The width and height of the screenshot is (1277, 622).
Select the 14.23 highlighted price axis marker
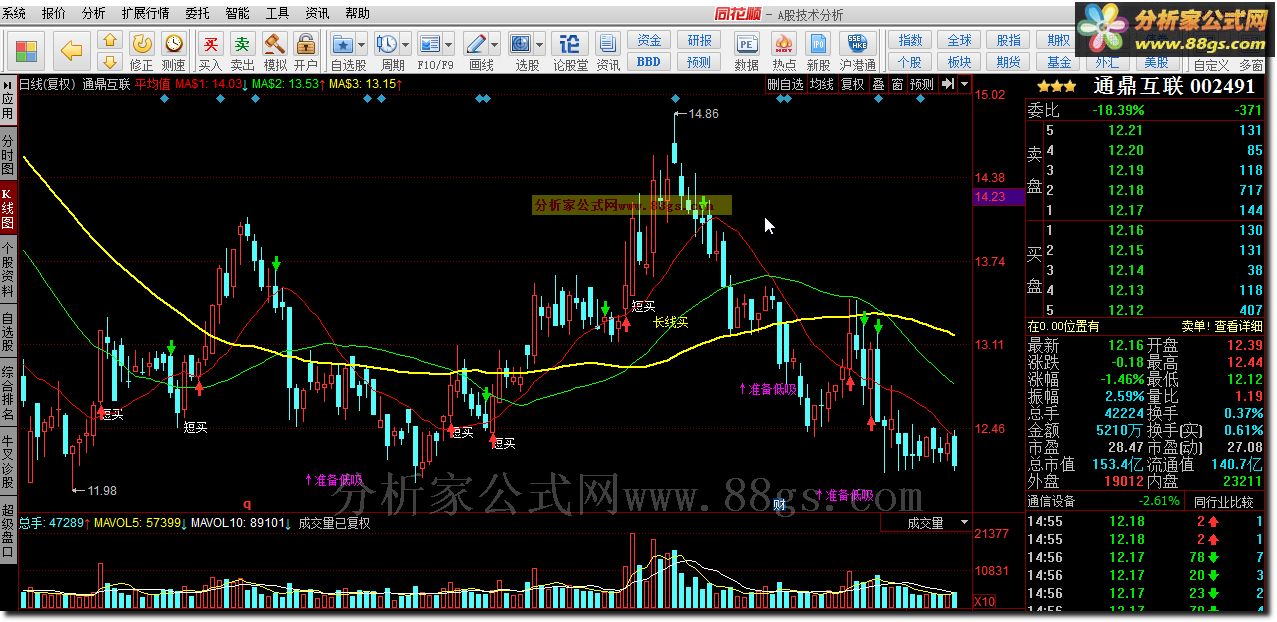[x=999, y=198]
